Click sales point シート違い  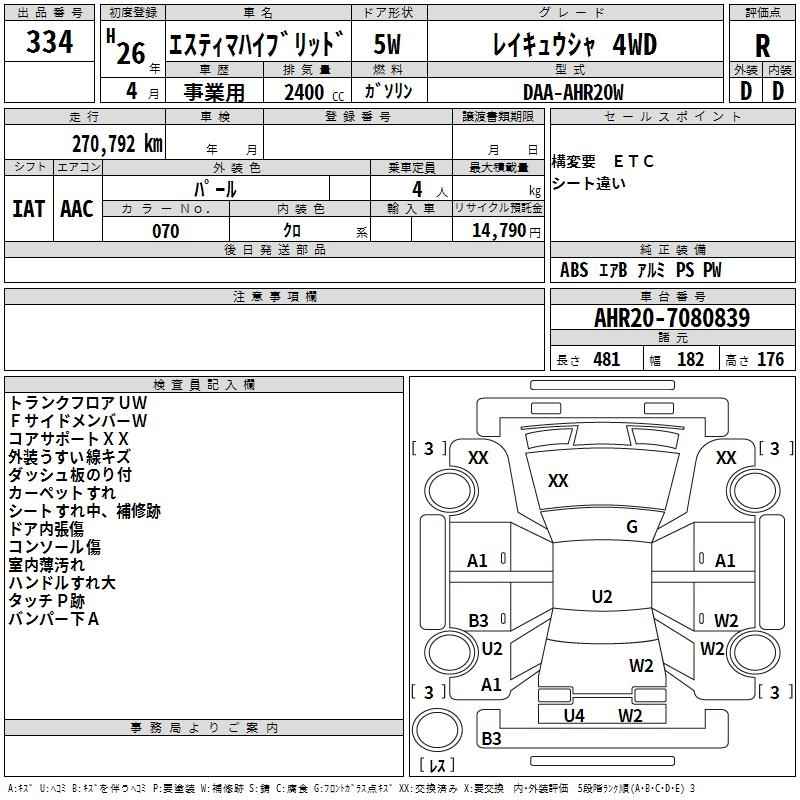point(589,183)
